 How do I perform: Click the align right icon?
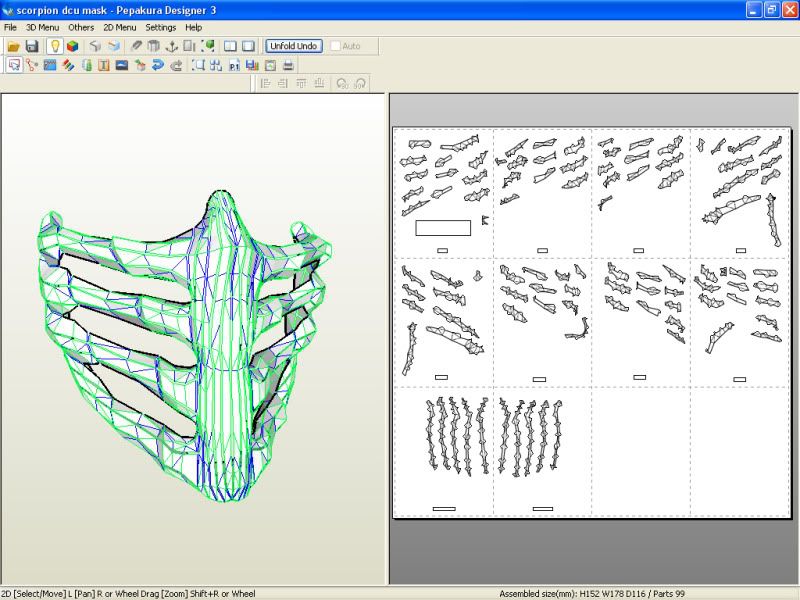pyautogui.click(x=283, y=84)
